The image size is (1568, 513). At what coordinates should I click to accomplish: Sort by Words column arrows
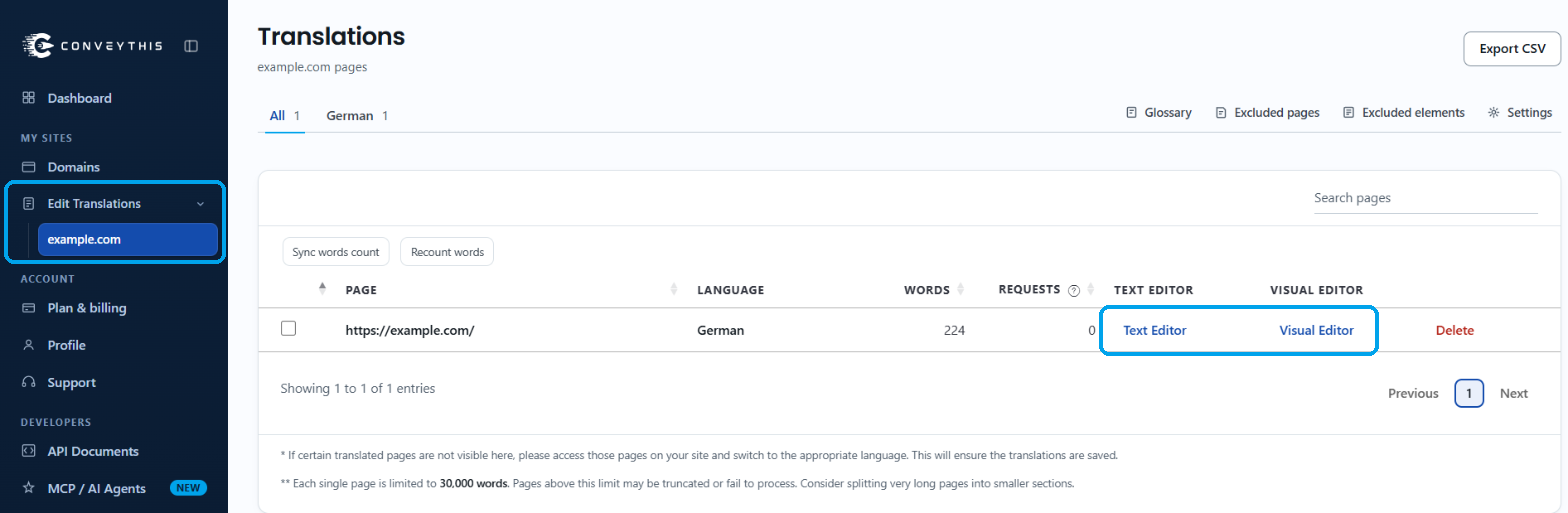click(x=960, y=289)
